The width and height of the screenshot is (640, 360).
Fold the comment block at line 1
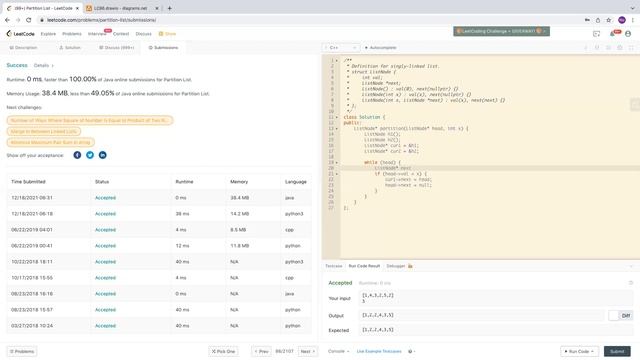tap(337, 60)
